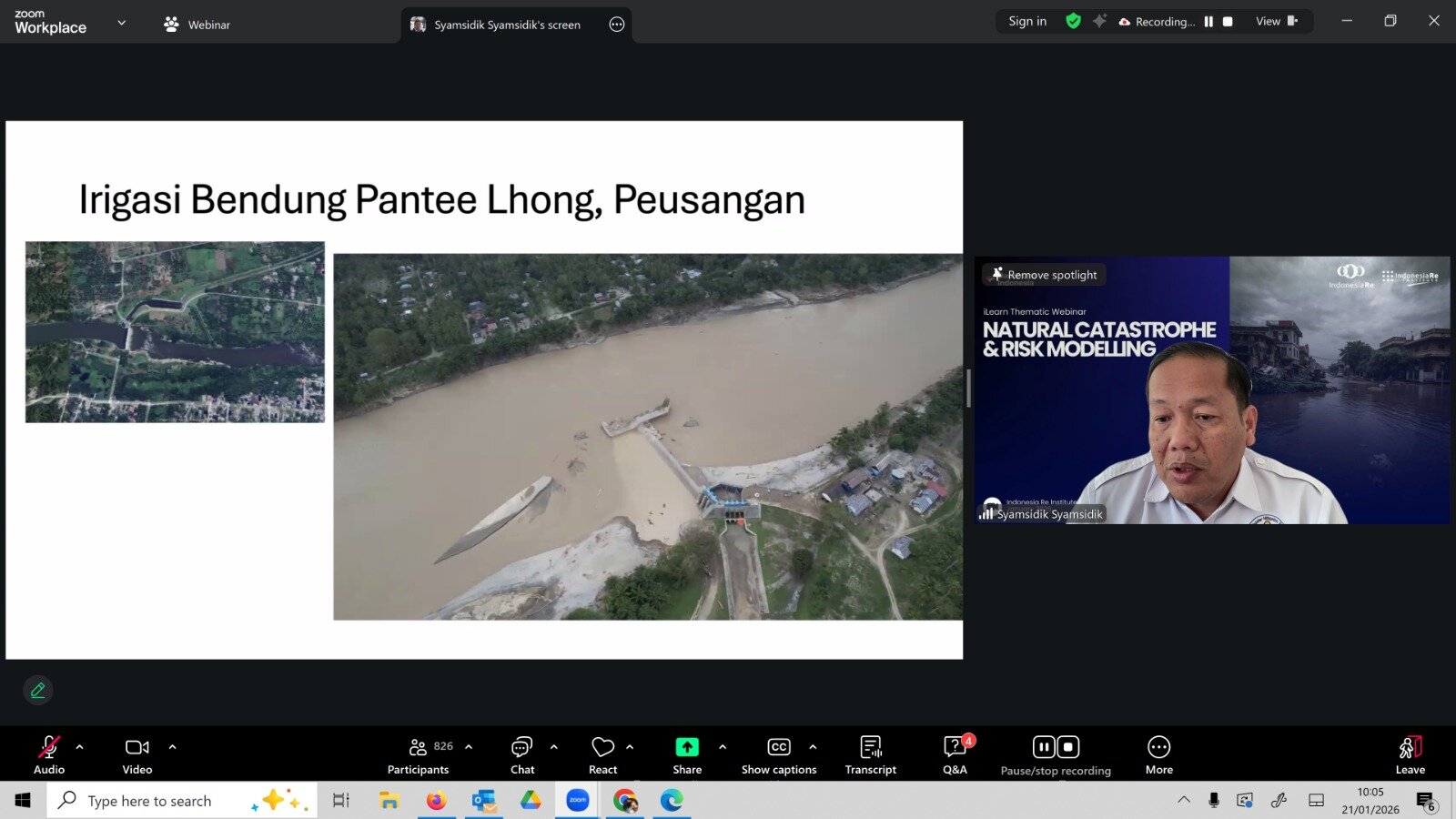Screen dimensions: 1456x819
Task: Expand the Audio options chevron
Action: 80,747
